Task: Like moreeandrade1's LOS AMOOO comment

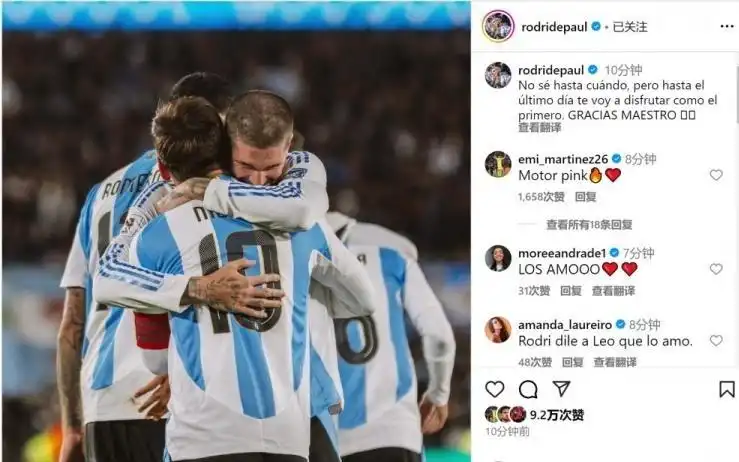Action: click(x=716, y=269)
